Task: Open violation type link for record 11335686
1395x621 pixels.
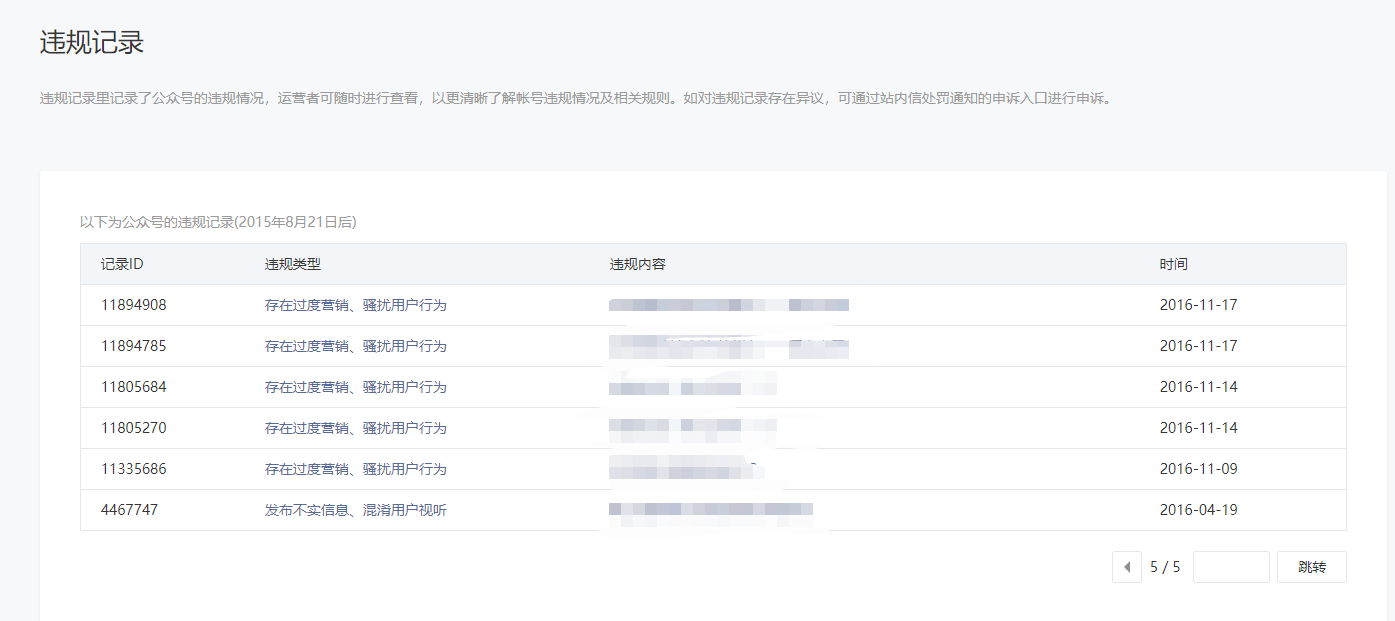Action: pos(355,469)
